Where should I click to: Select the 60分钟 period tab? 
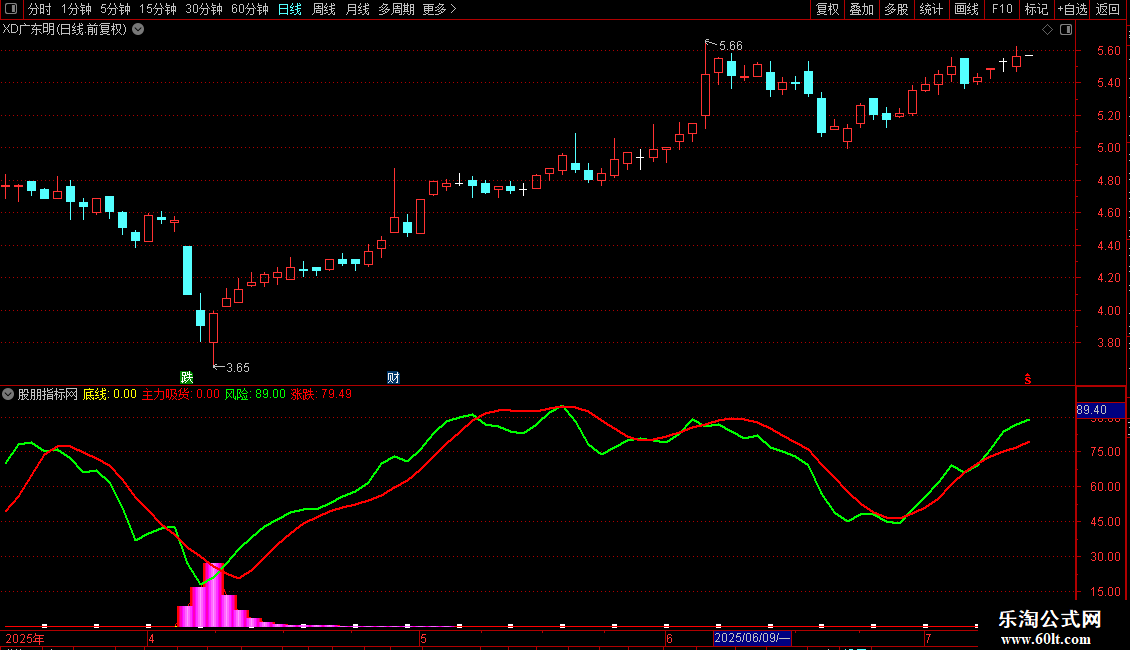(249, 9)
